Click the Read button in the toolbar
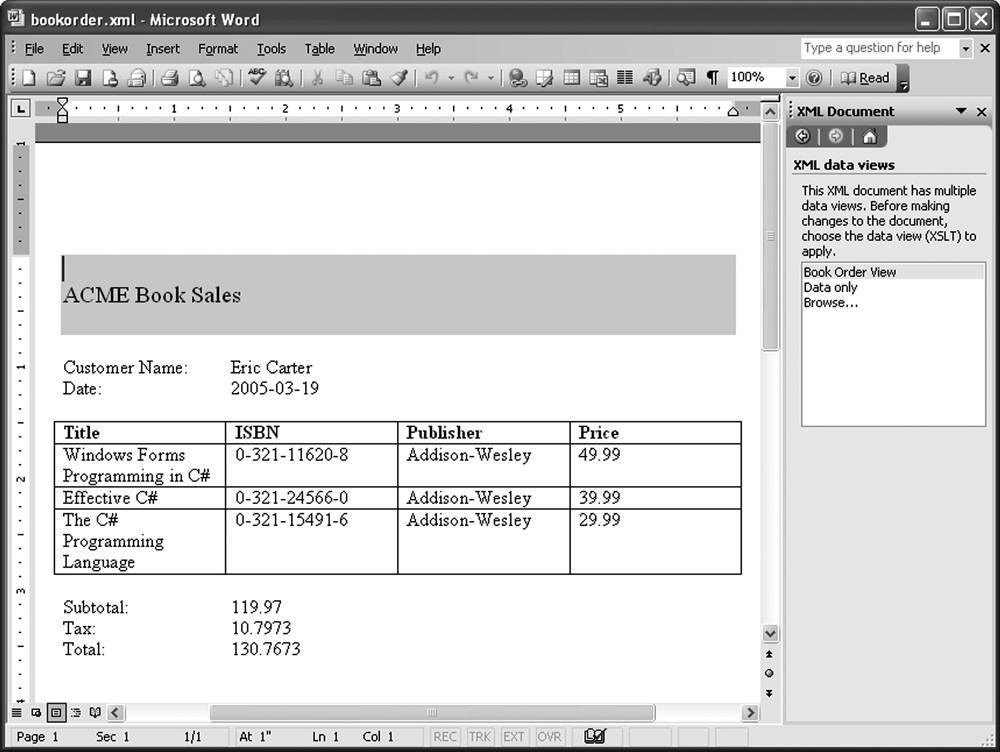 [864, 78]
